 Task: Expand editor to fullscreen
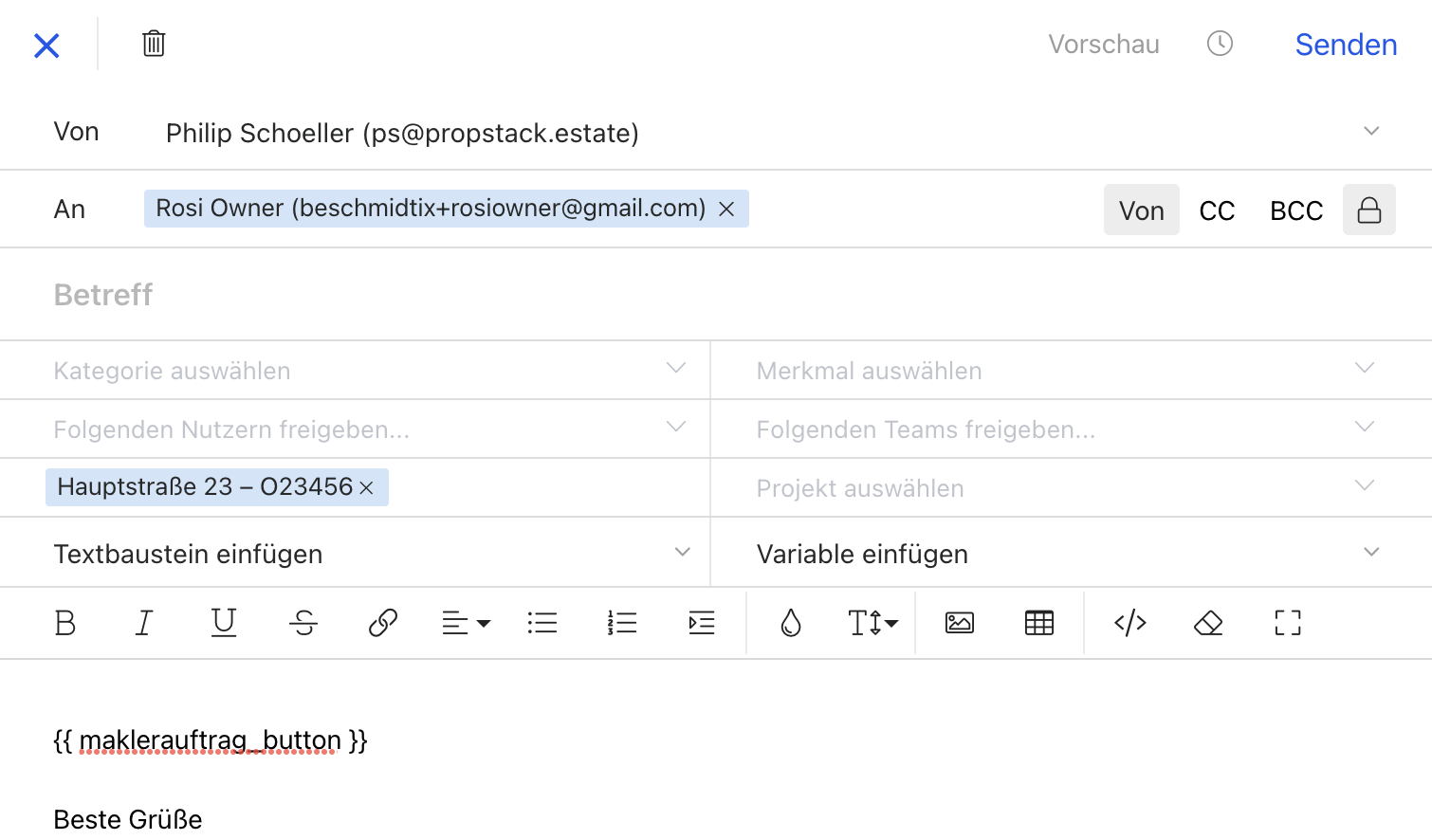tap(1287, 623)
